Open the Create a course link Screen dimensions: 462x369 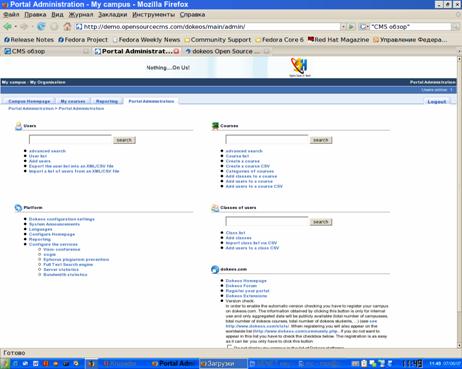(x=243, y=161)
